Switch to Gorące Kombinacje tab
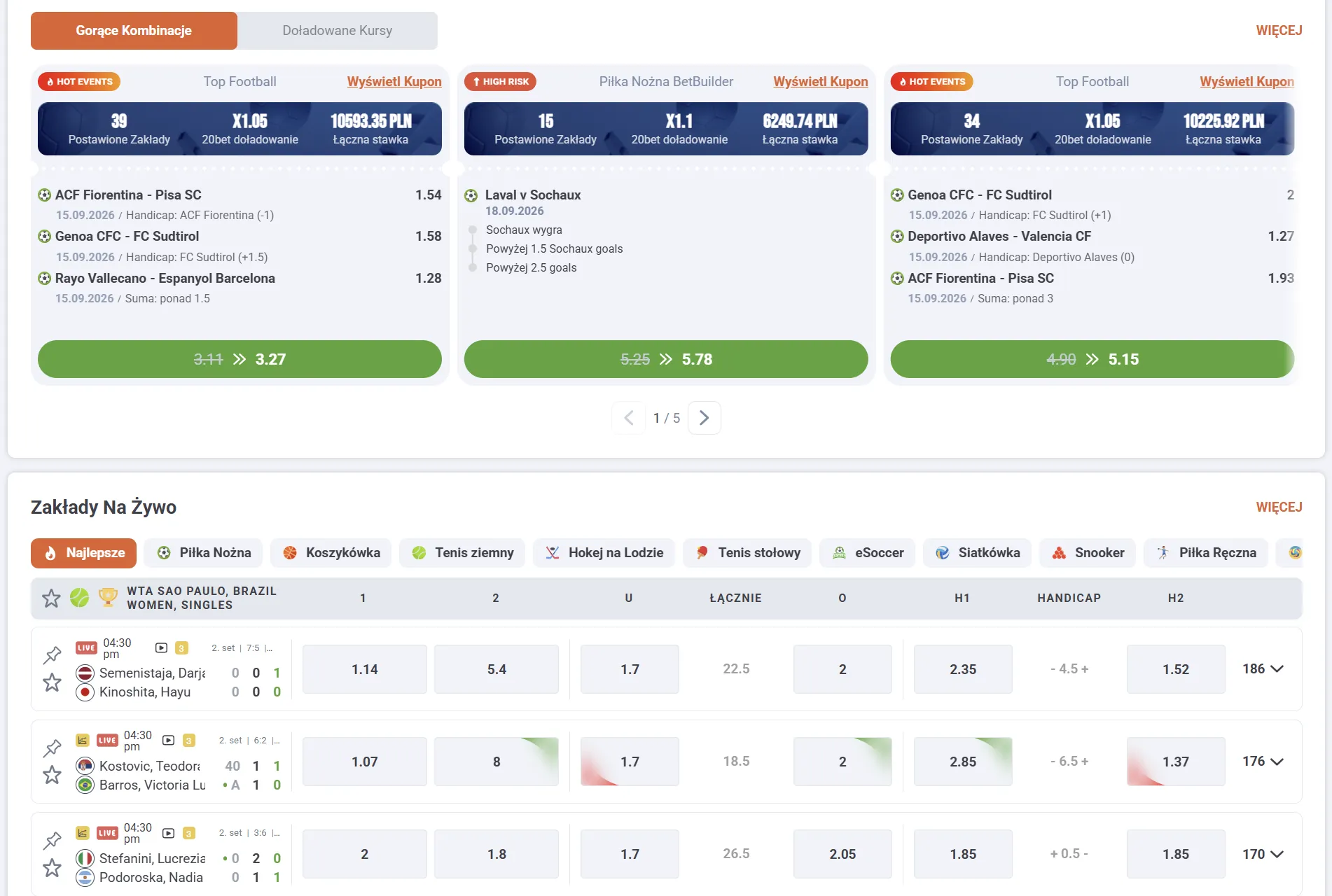 [134, 31]
